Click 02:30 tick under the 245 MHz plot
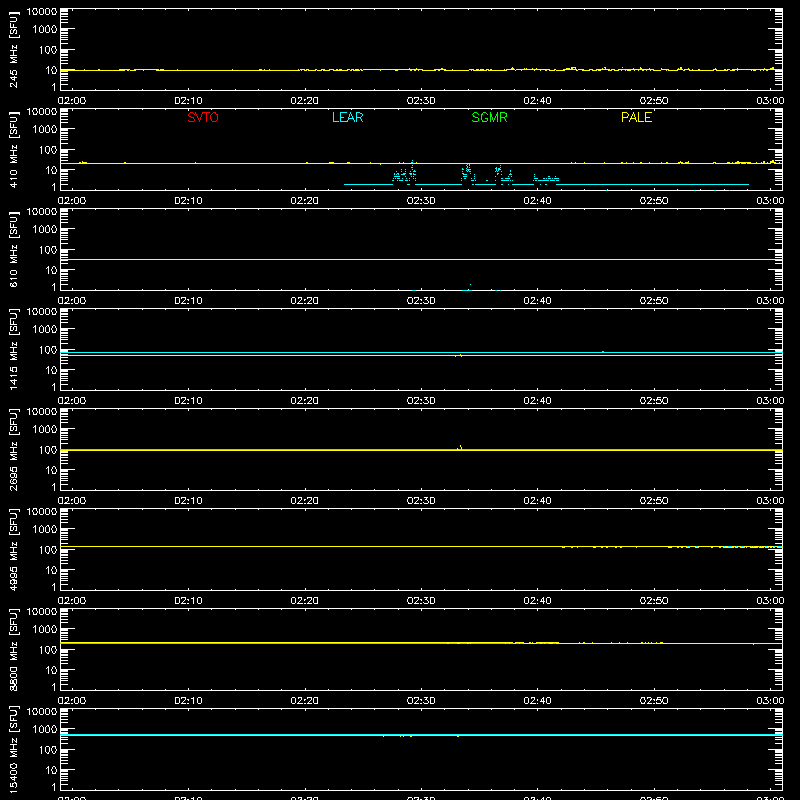The image size is (800, 800). tap(421, 101)
